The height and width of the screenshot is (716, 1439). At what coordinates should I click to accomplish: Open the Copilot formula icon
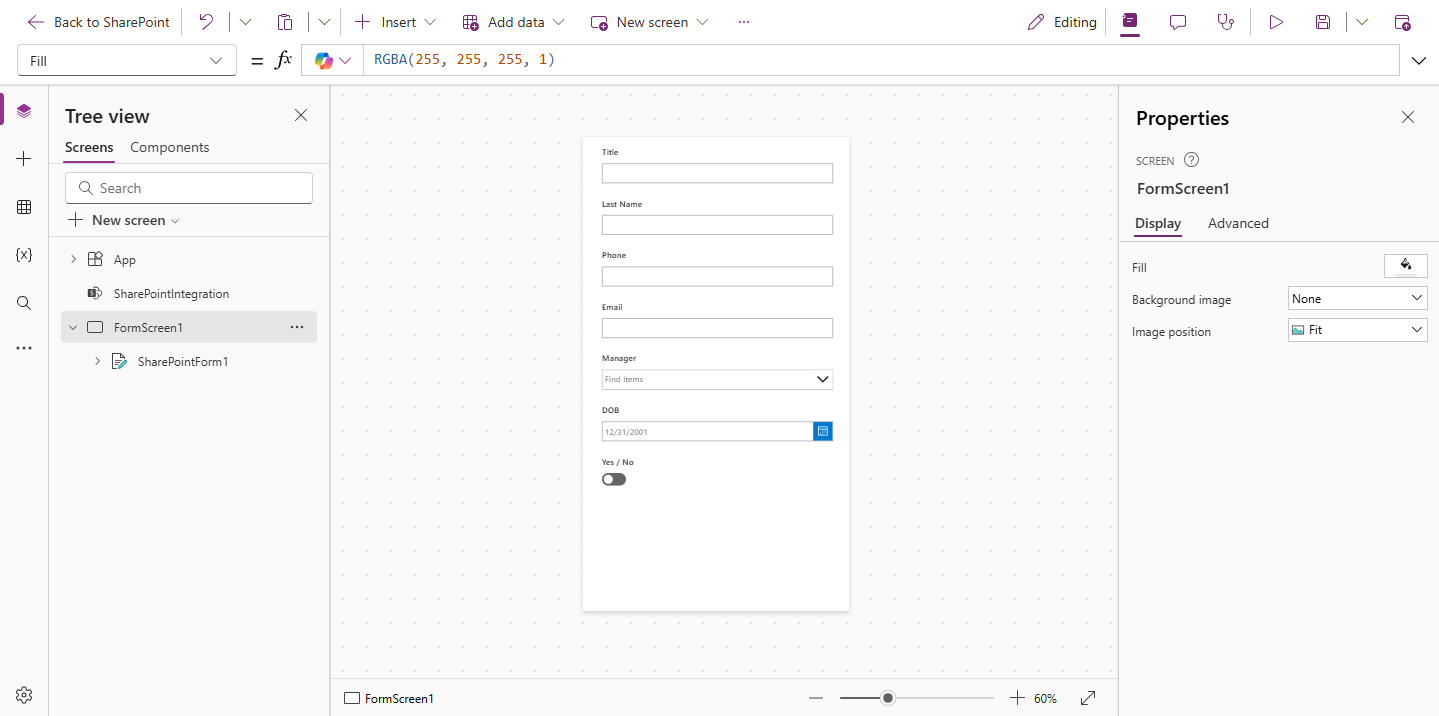(323, 61)
